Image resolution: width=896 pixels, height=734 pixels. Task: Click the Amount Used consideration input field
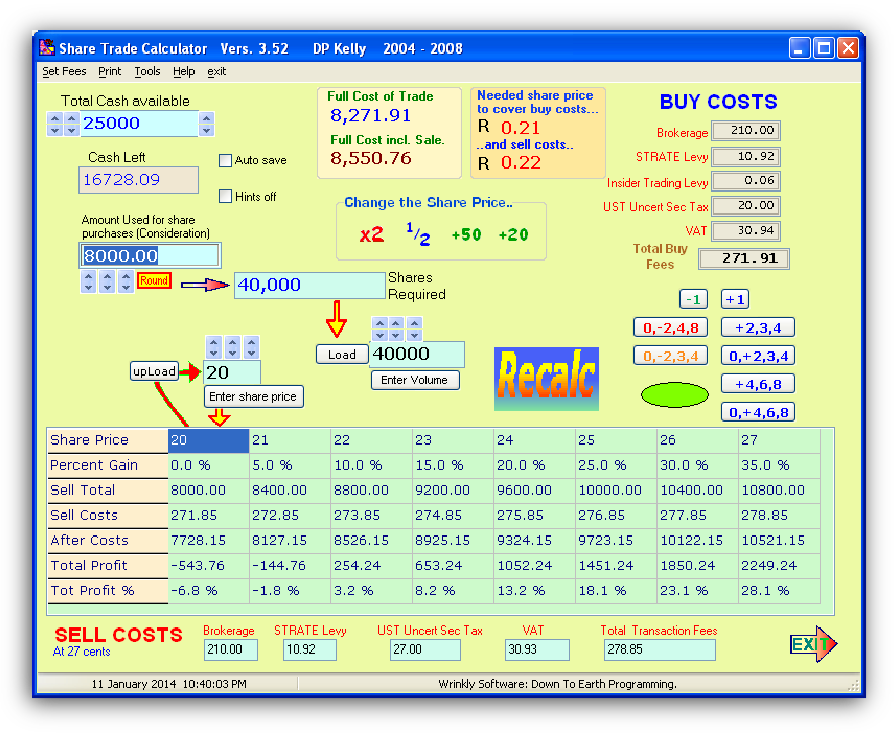click(x=150, y=256)
